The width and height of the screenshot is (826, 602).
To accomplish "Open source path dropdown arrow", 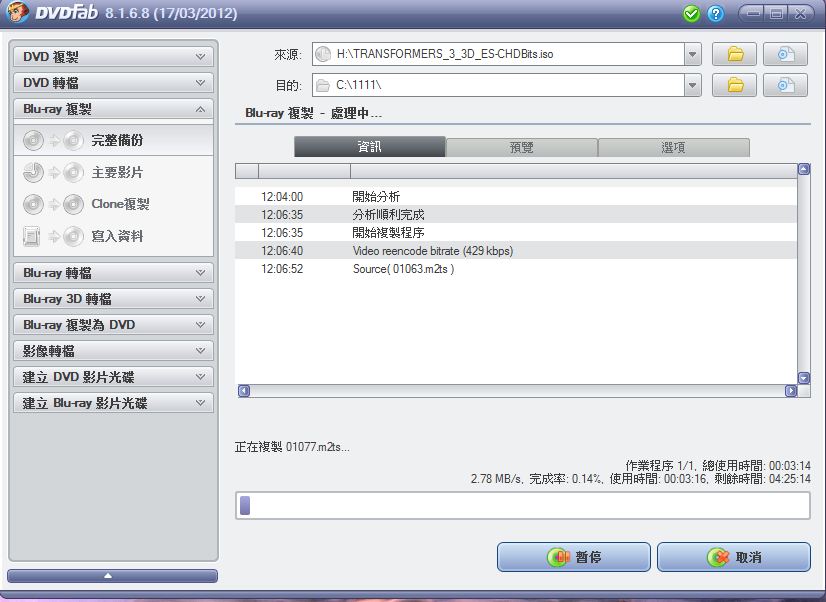I will coord(692,54).
